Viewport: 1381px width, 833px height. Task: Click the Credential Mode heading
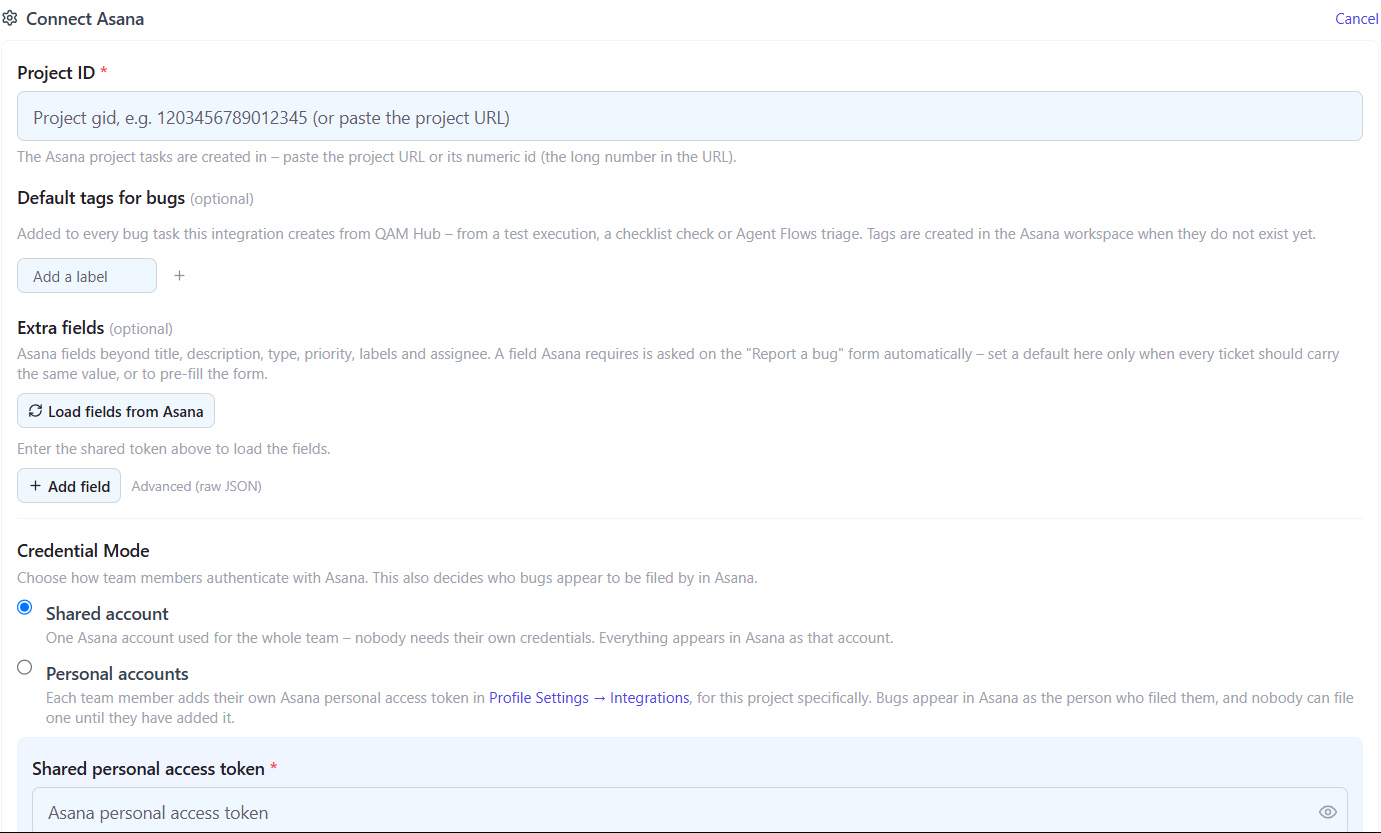83,551
